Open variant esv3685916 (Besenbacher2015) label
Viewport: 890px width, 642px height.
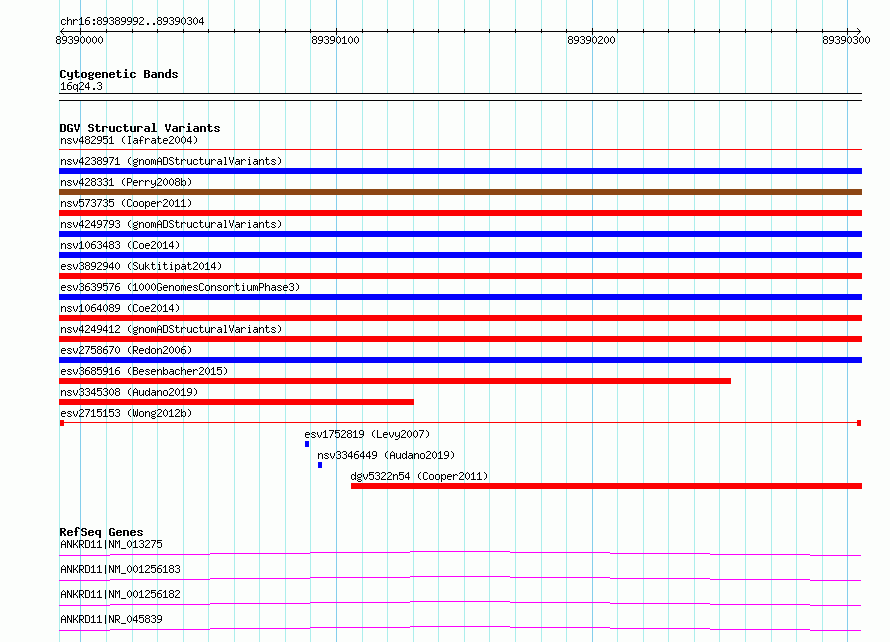[x=144, y=371]
